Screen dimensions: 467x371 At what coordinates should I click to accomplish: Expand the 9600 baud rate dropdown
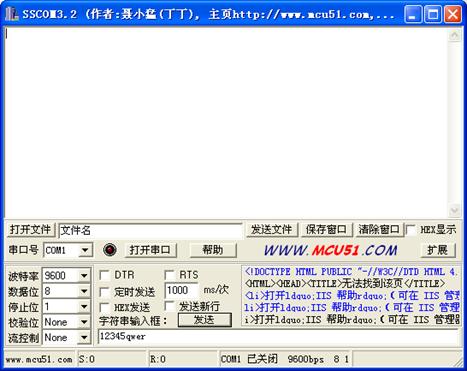(84, 275)
